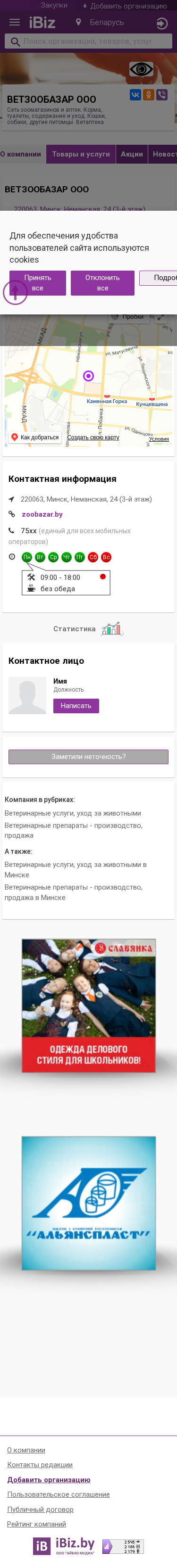Open the Статистика chart icon
The width and height of the screenshot is (177, 1568).
[x=112, y=629]
